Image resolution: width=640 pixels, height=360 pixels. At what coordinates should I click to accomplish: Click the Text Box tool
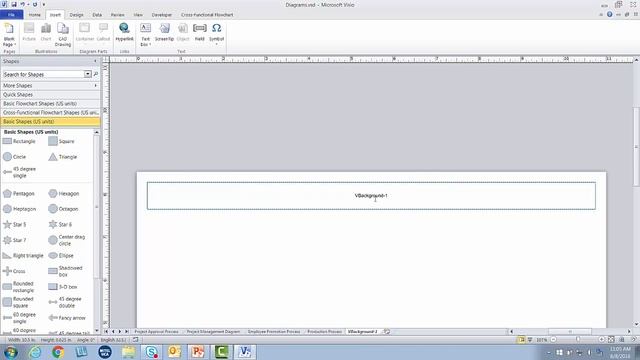[145, 35]
